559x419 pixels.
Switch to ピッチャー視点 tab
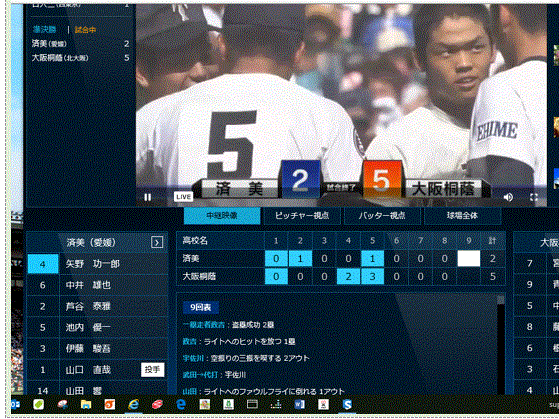point(302,216)
